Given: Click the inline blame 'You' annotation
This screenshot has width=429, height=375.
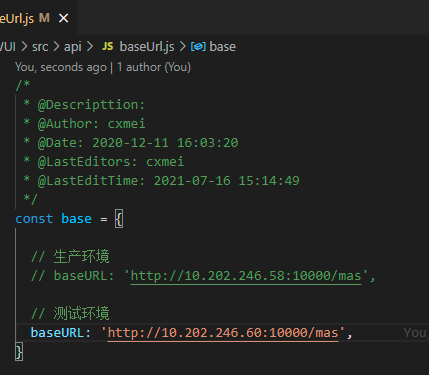Looking at the screenshot, I should pos(415,333).
